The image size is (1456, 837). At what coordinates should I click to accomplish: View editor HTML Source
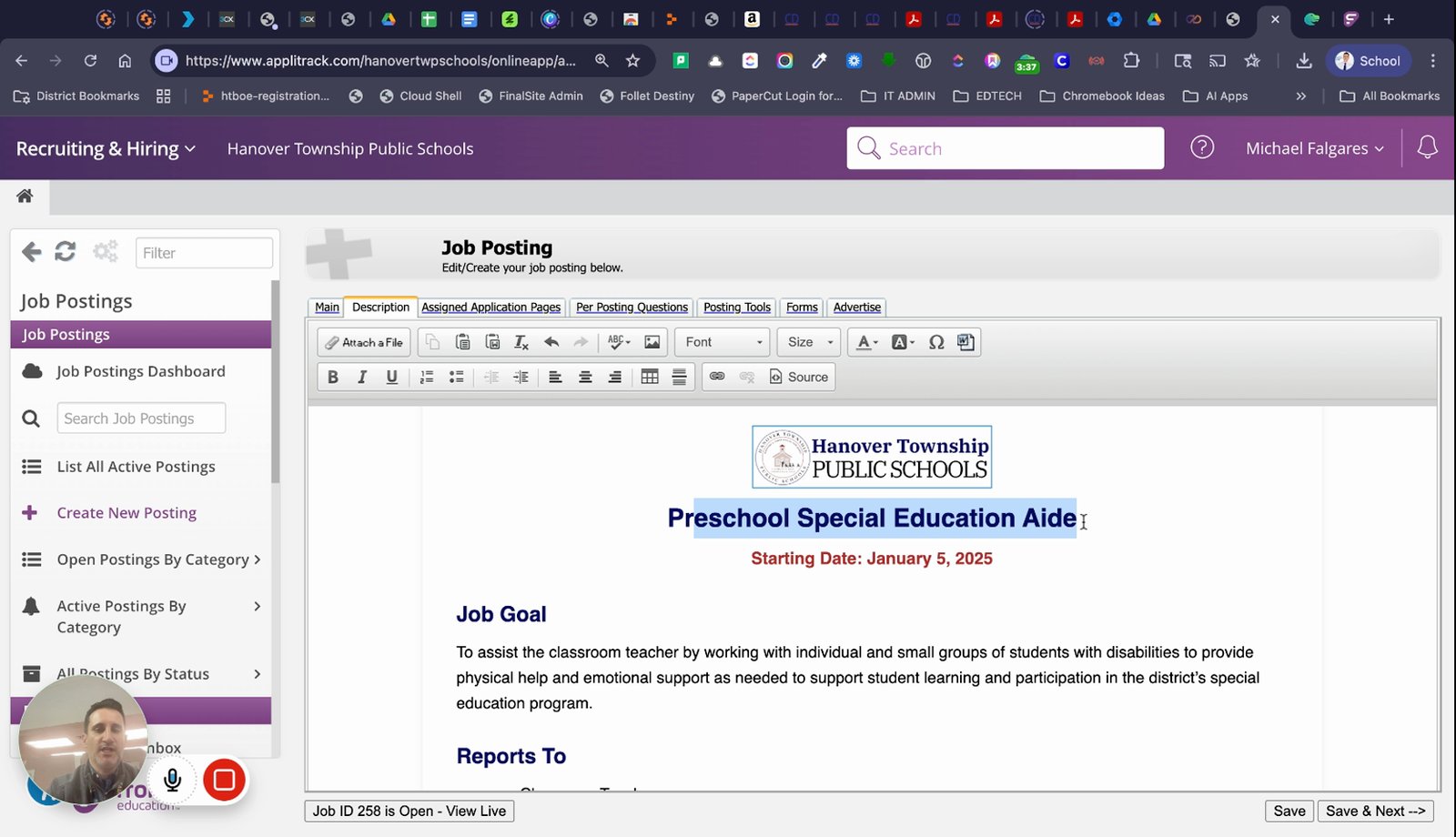point(799,377)
